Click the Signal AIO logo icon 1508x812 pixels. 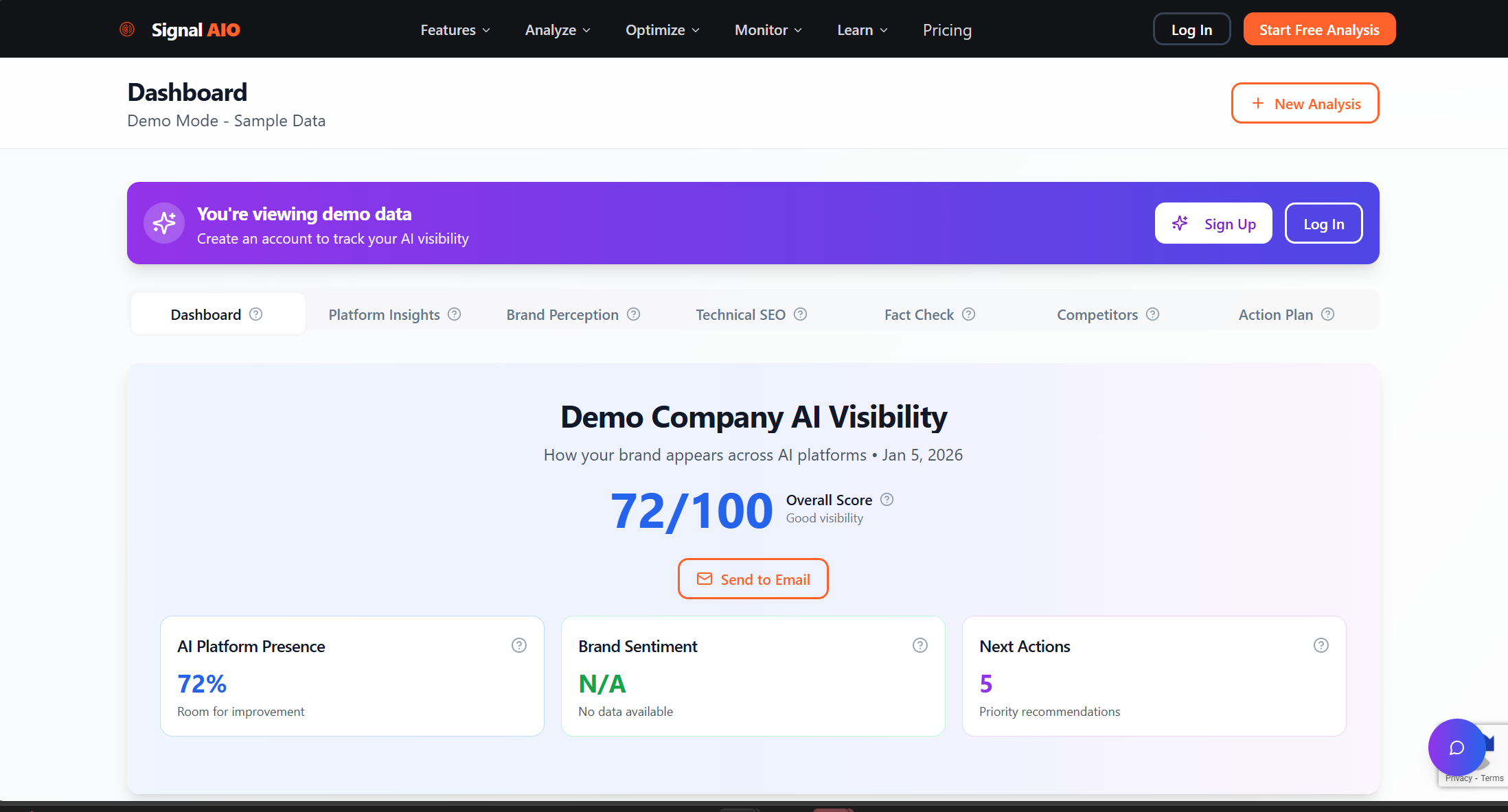pyautogui.click(x=127, y=30)
